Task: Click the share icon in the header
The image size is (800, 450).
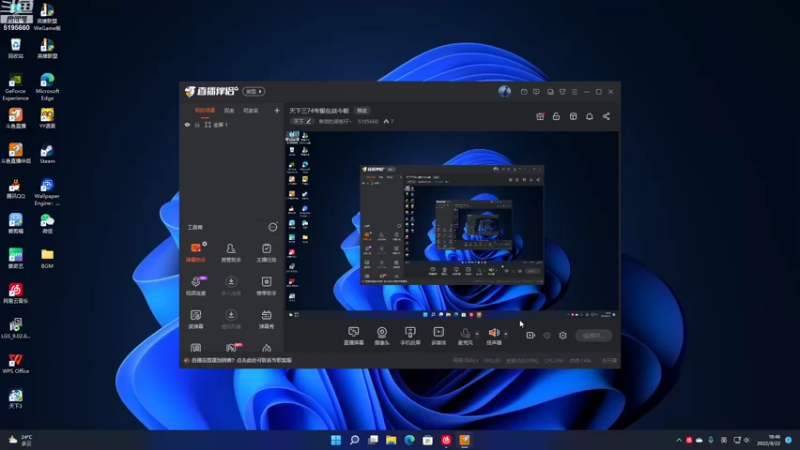Action: (606, 116)
